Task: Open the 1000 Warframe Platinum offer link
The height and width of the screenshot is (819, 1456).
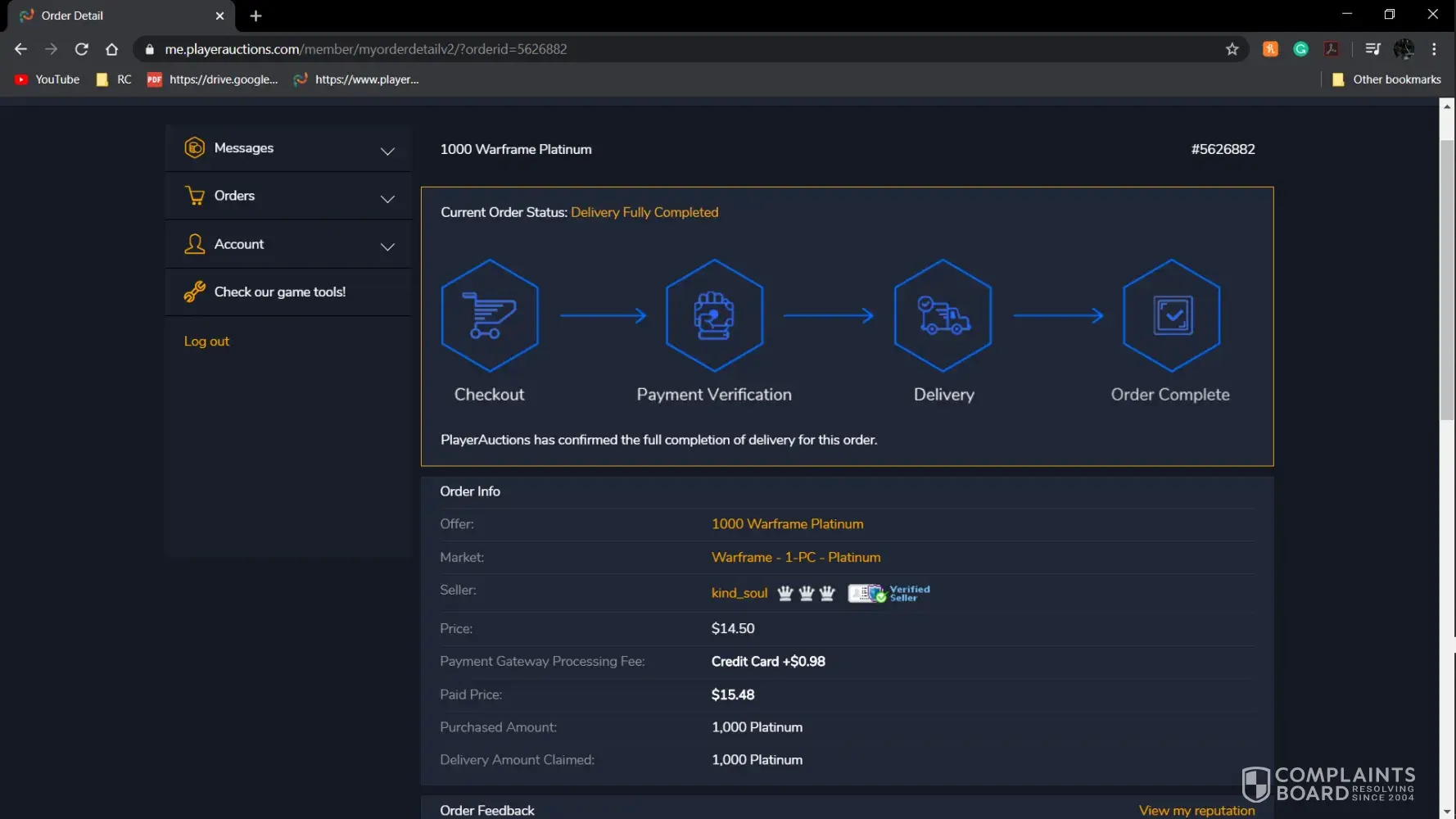Action: tap(787, 524)
